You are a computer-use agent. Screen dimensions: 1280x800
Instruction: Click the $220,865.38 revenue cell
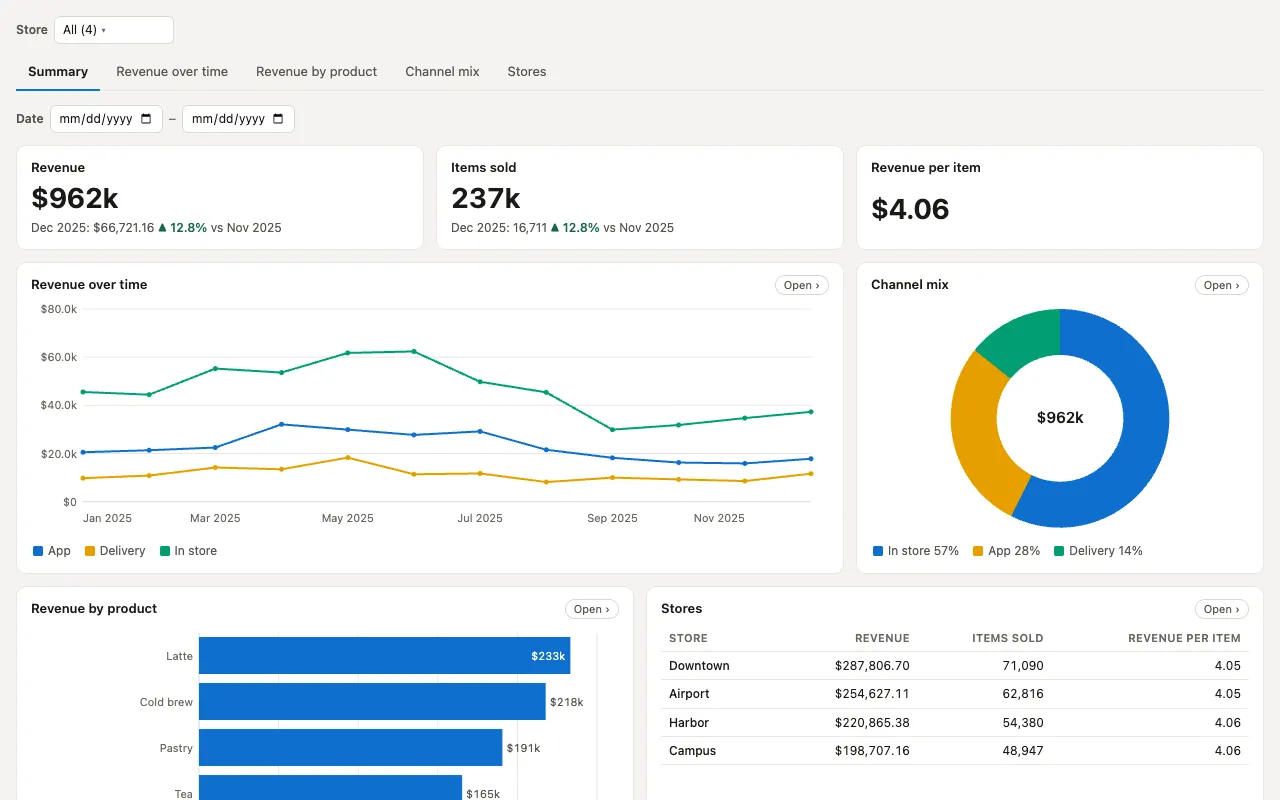[x=872, y=723]
